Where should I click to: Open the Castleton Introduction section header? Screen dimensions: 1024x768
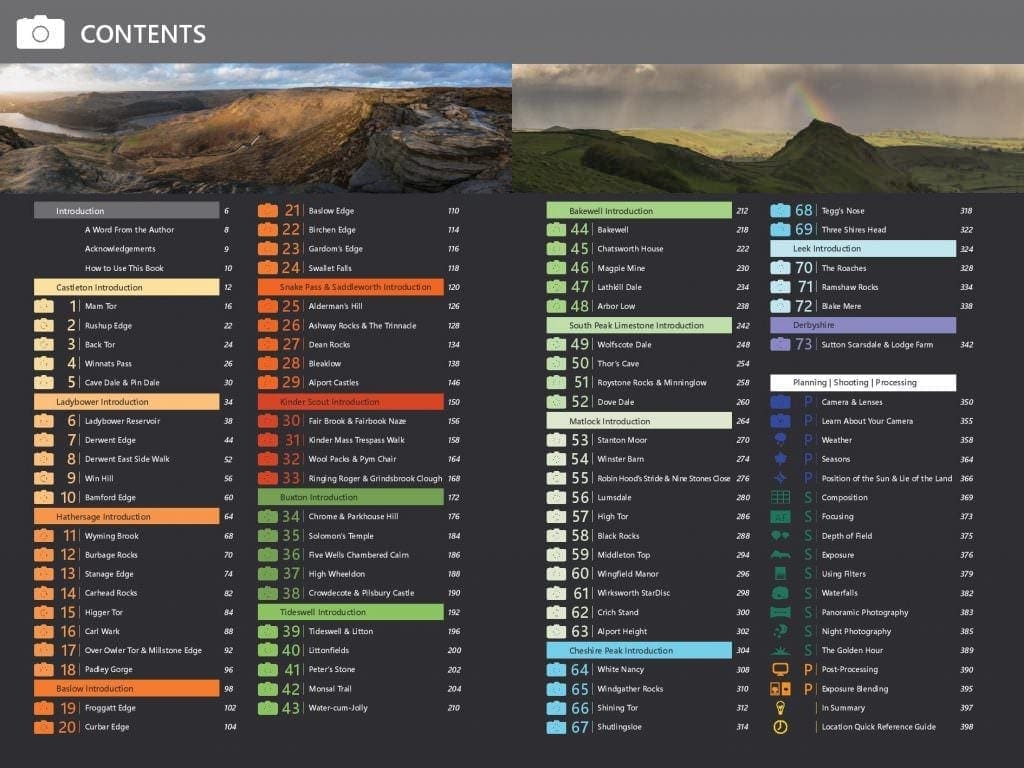(x=126, y=287)
